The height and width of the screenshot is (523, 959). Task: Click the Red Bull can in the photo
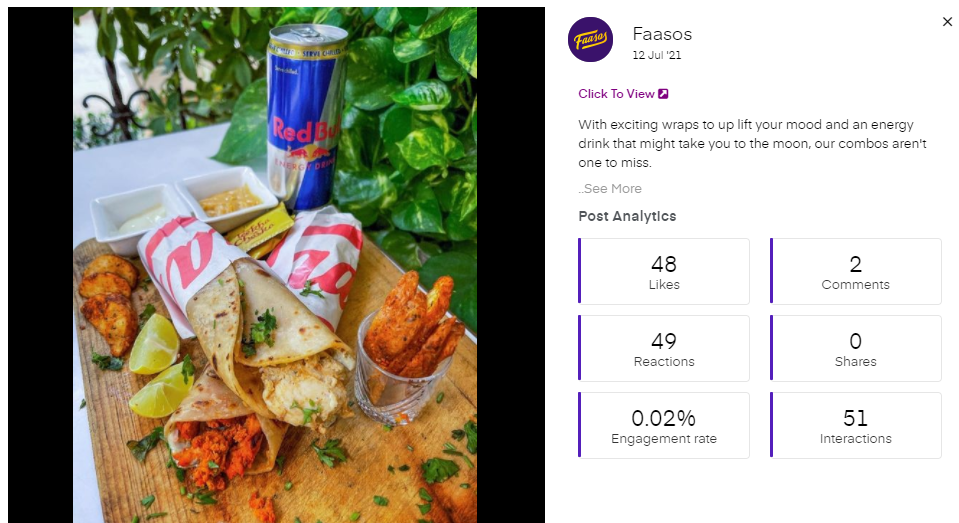(x=306, y=115)
